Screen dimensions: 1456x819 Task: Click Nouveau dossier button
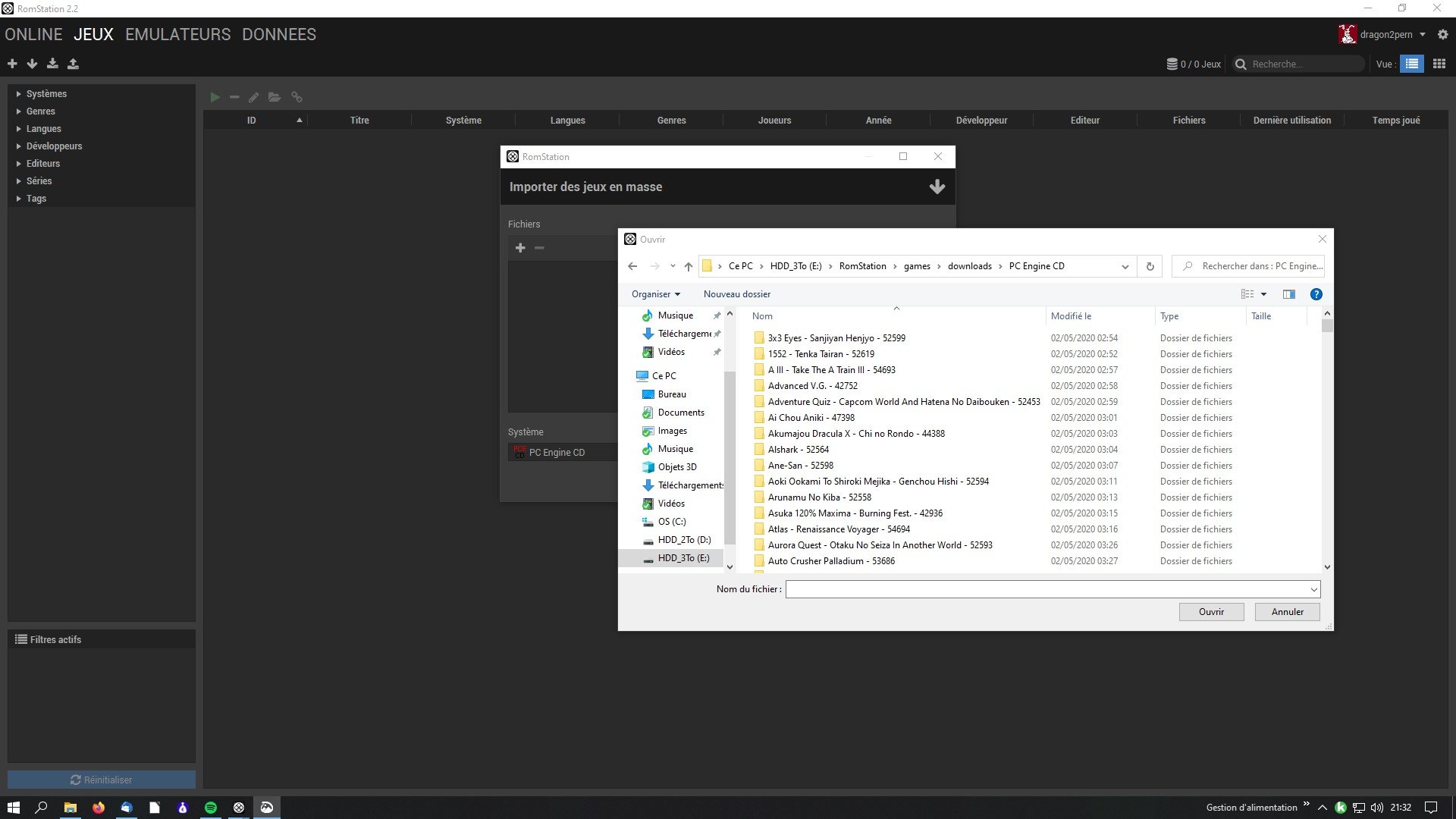[736, 294]
